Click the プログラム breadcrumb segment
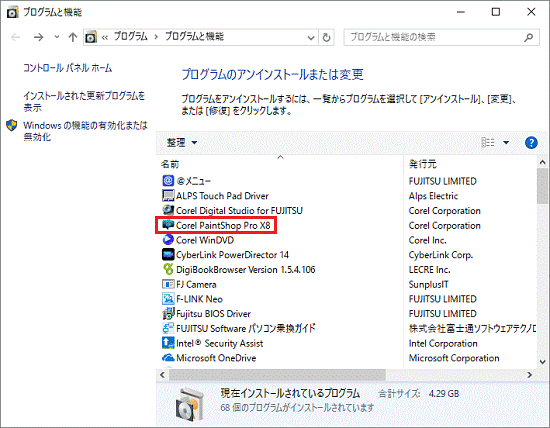This screenshot has height=428, width=550. (x=130, y=36)
